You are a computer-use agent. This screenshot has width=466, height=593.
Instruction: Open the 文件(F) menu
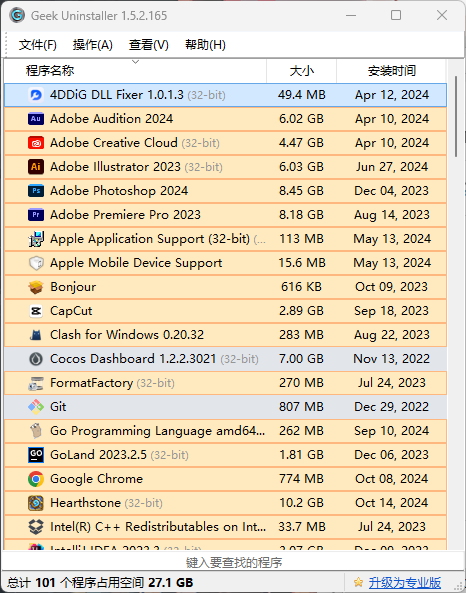pyautogui.click(x=38, y=45)
